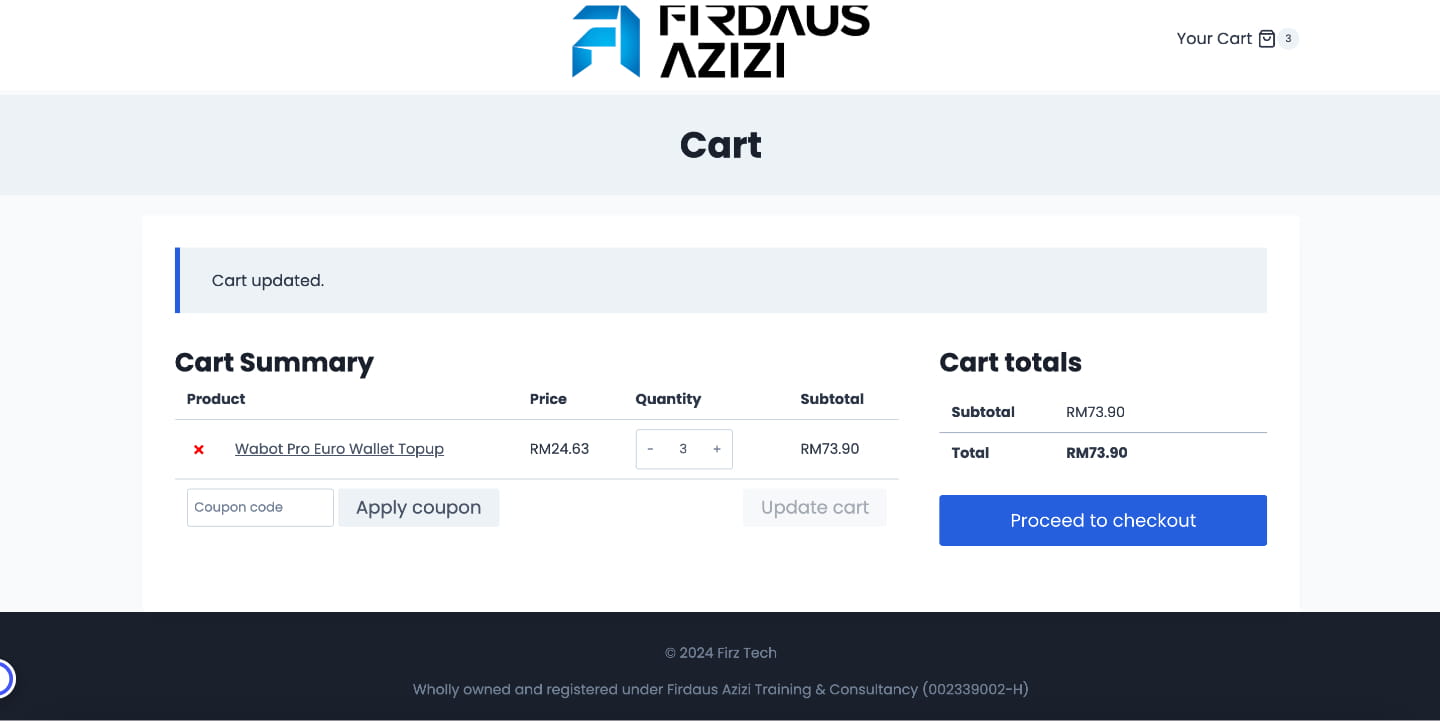Focus the Coupon code input box
Viewport: 1440px width, 726px height.
point(260,507)
